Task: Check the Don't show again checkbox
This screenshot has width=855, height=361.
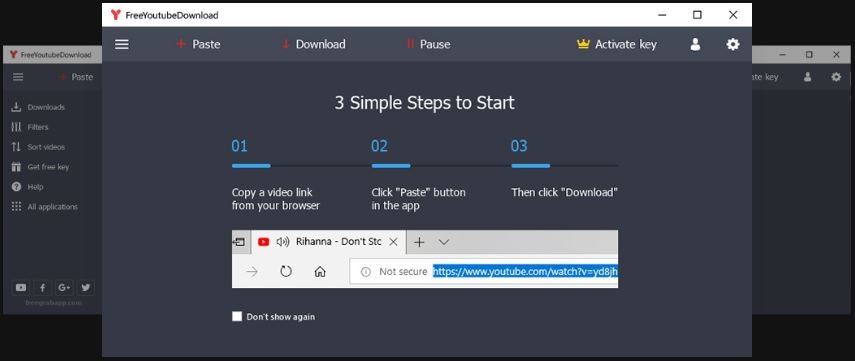Action: tap(237, 316)
